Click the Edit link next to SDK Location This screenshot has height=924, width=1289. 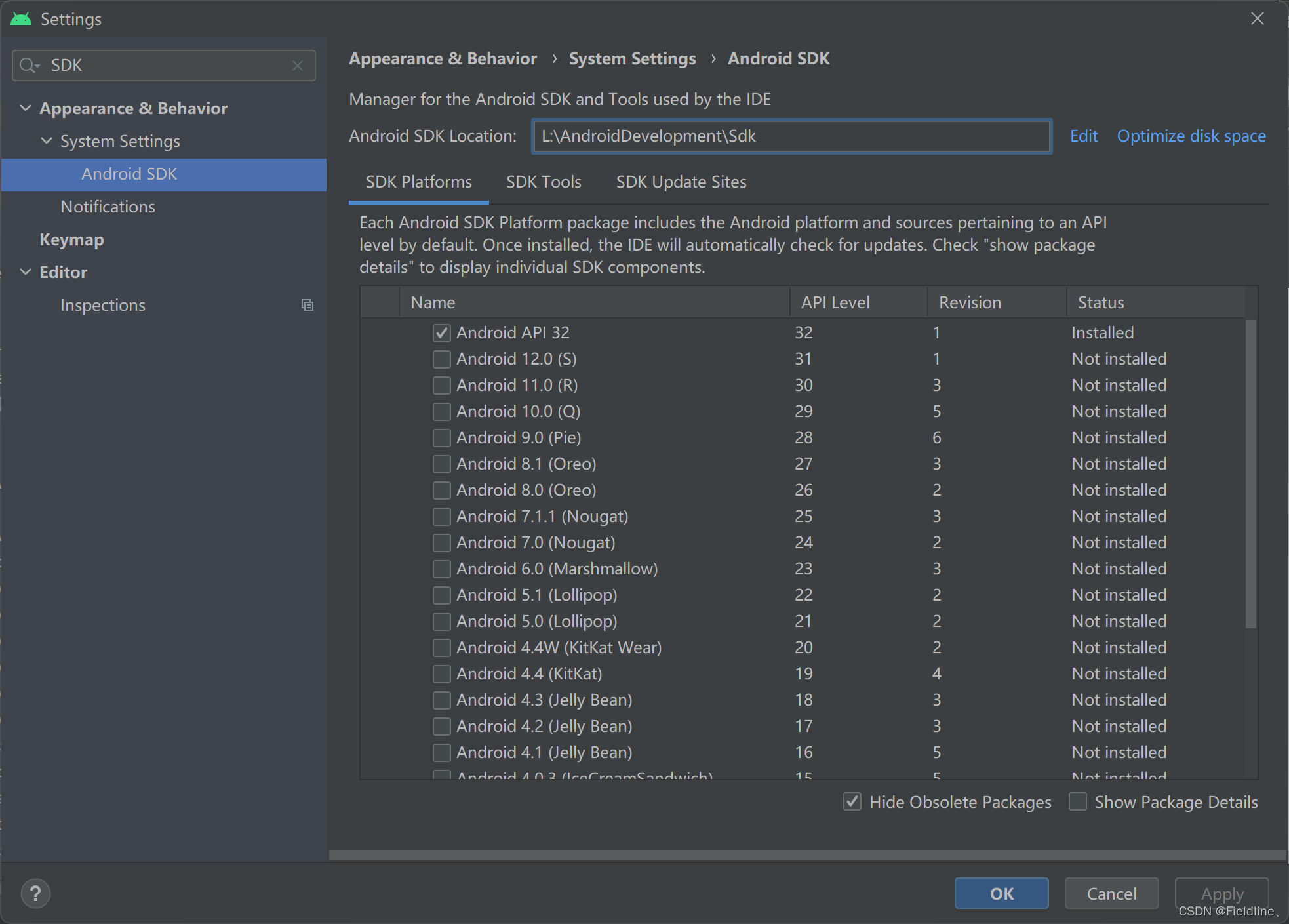(1083, 136)
